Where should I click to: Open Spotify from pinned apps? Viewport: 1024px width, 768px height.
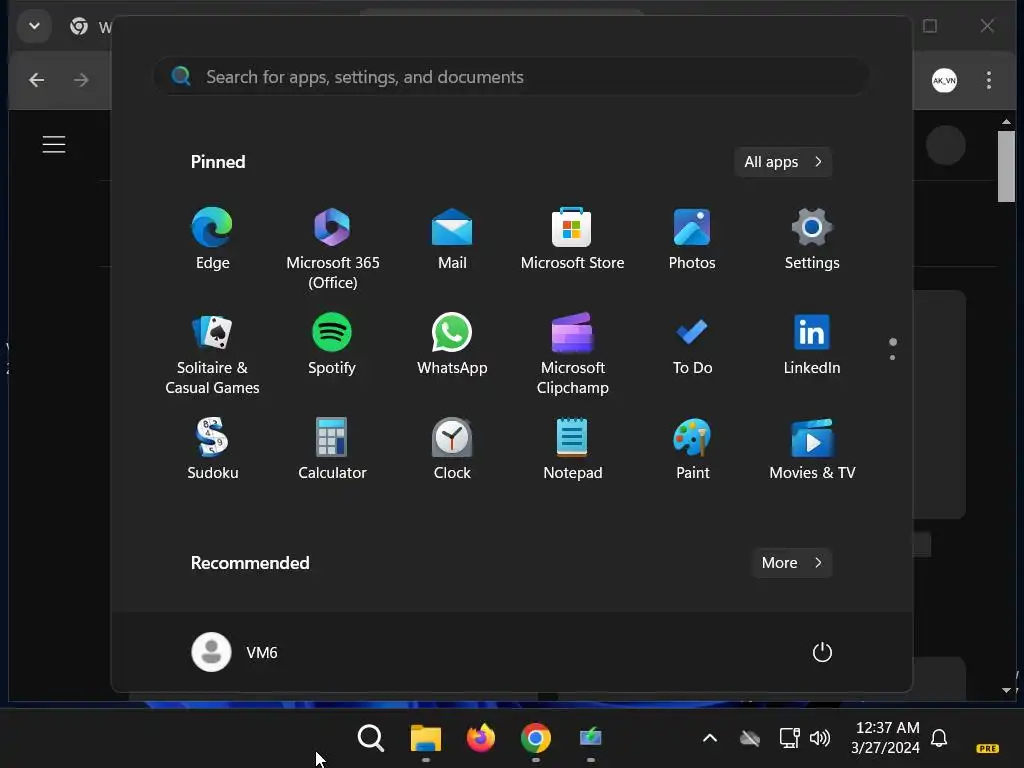tap(332, 344)
